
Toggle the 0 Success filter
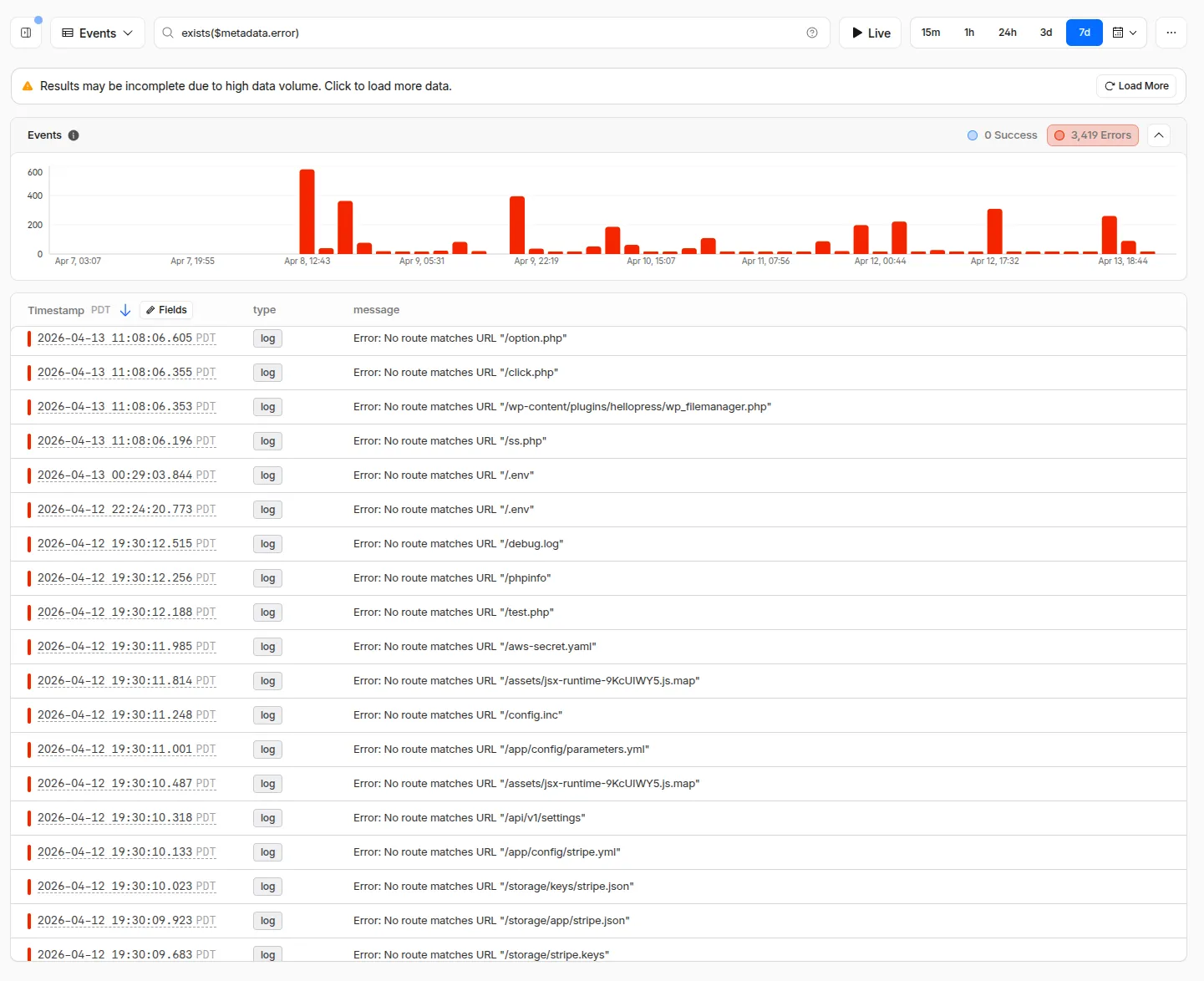pos(1002,135)
